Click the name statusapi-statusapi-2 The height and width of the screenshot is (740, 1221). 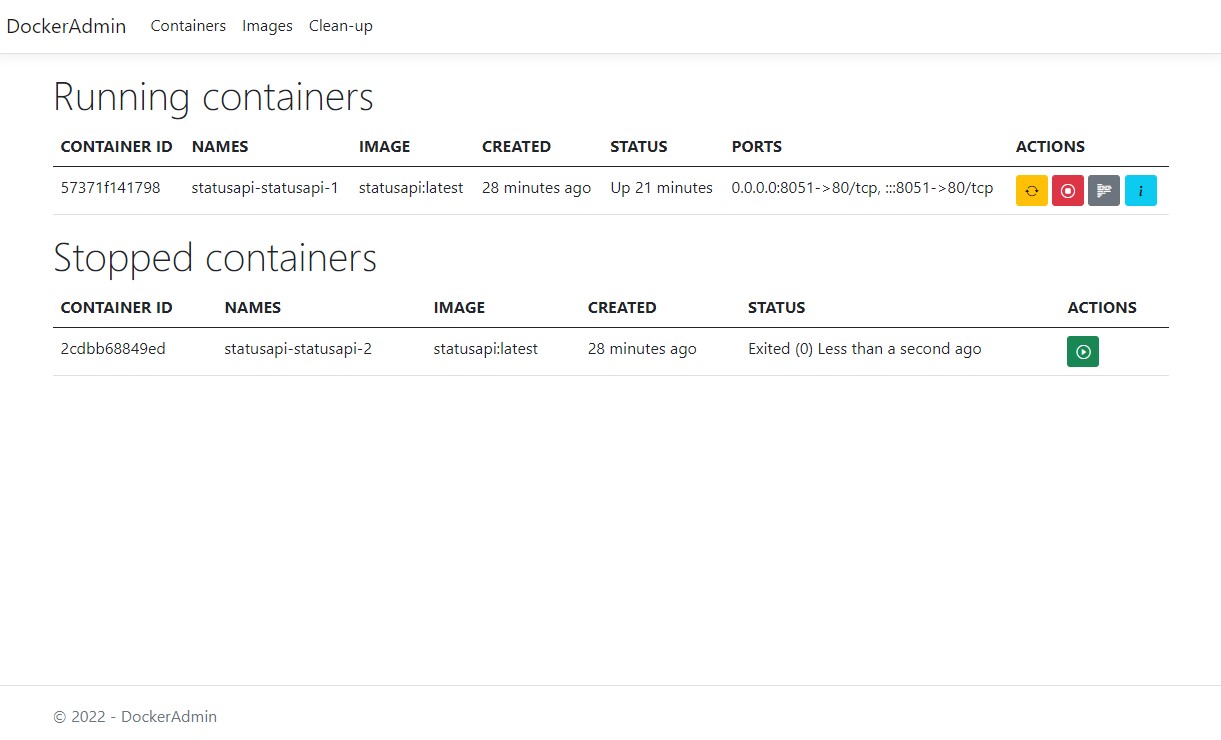point(298,349)
